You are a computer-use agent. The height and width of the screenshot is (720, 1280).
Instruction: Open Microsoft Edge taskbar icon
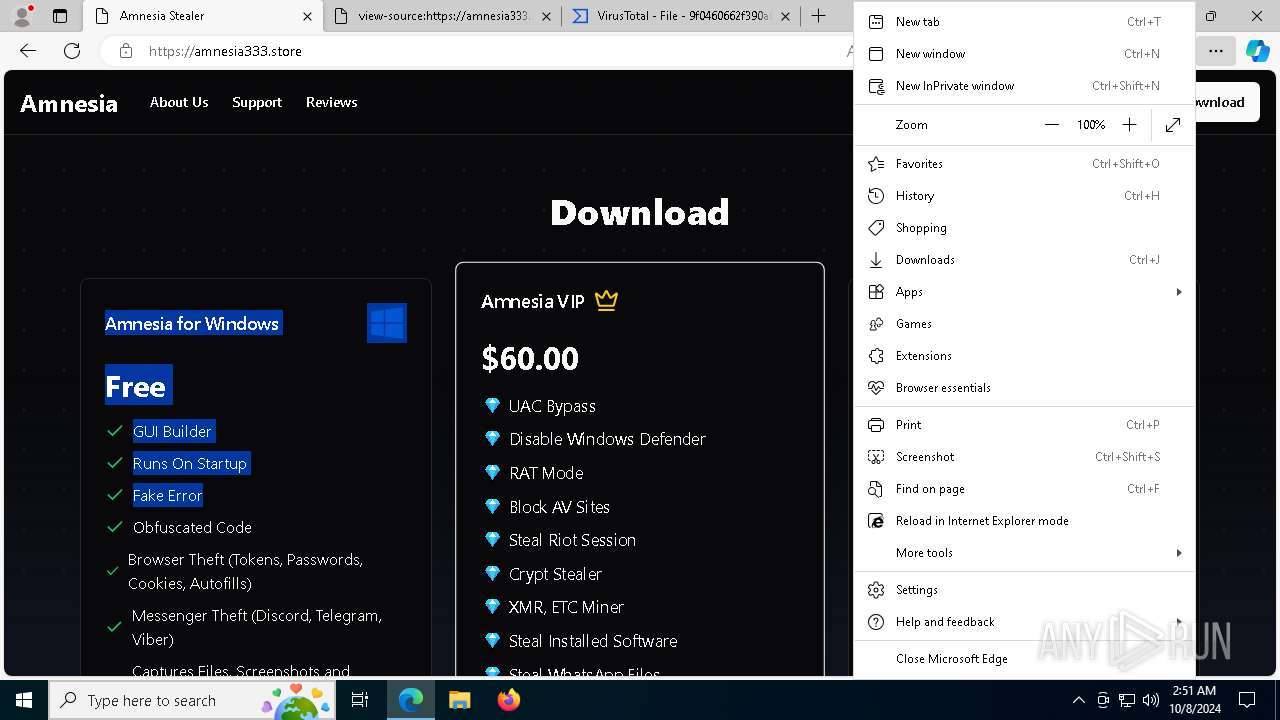[411, 700]
